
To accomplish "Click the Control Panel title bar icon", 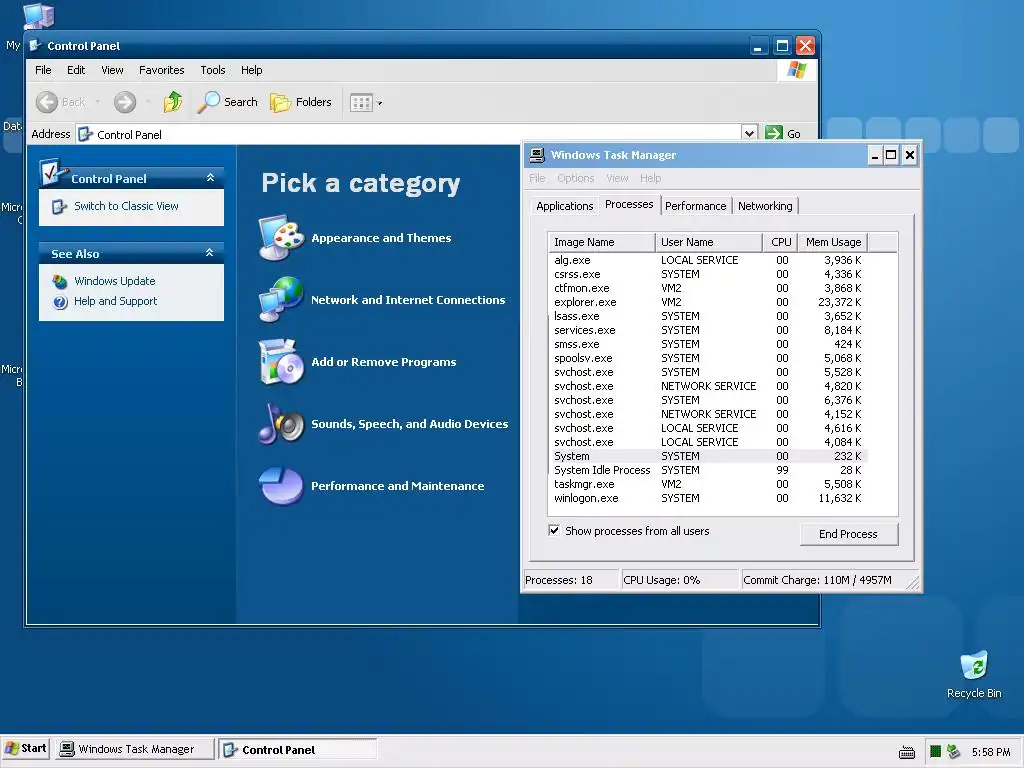I will click(35, 46).
